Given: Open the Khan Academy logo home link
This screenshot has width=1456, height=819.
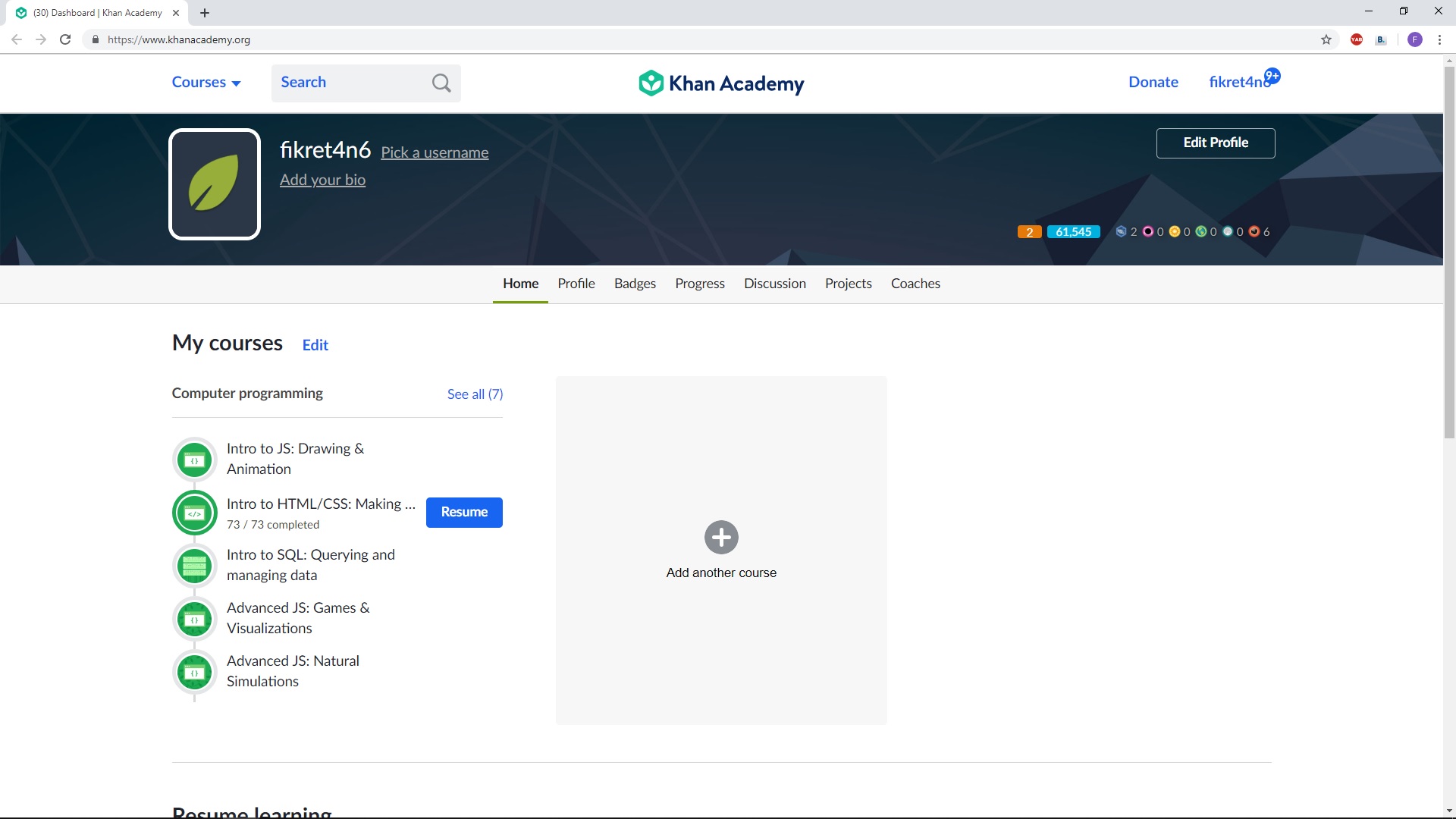Looking at the screenshot, I should (x=721, y=83).
